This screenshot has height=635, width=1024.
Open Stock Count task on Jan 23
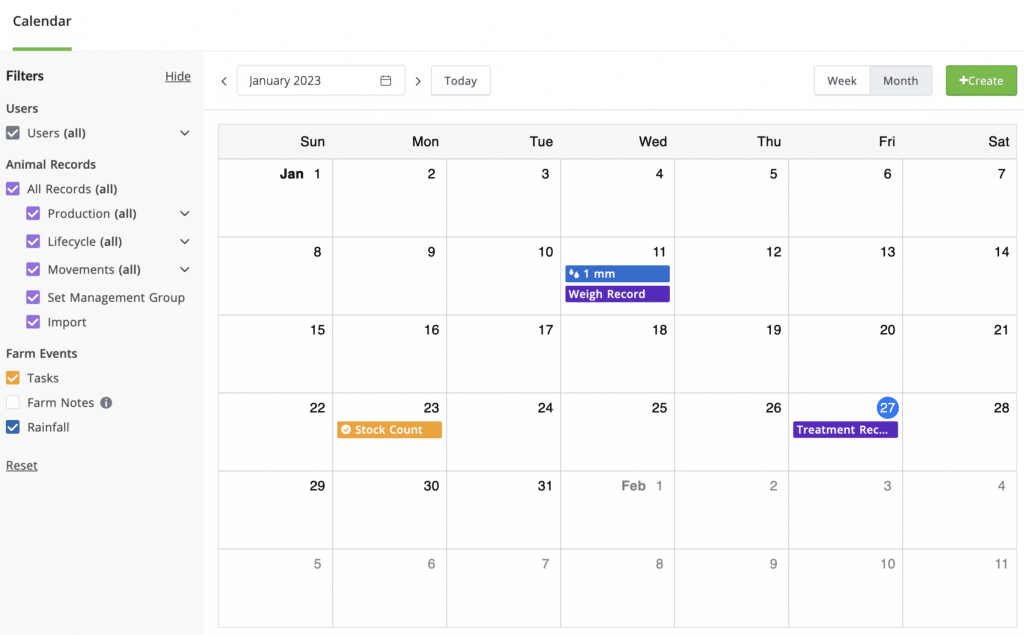click(x=389, y=430)
